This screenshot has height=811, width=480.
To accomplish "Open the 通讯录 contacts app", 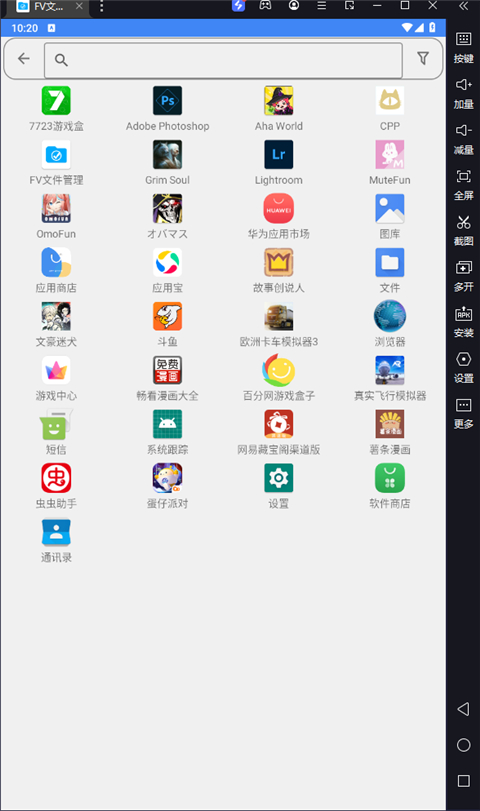I will tap(56, 532).
